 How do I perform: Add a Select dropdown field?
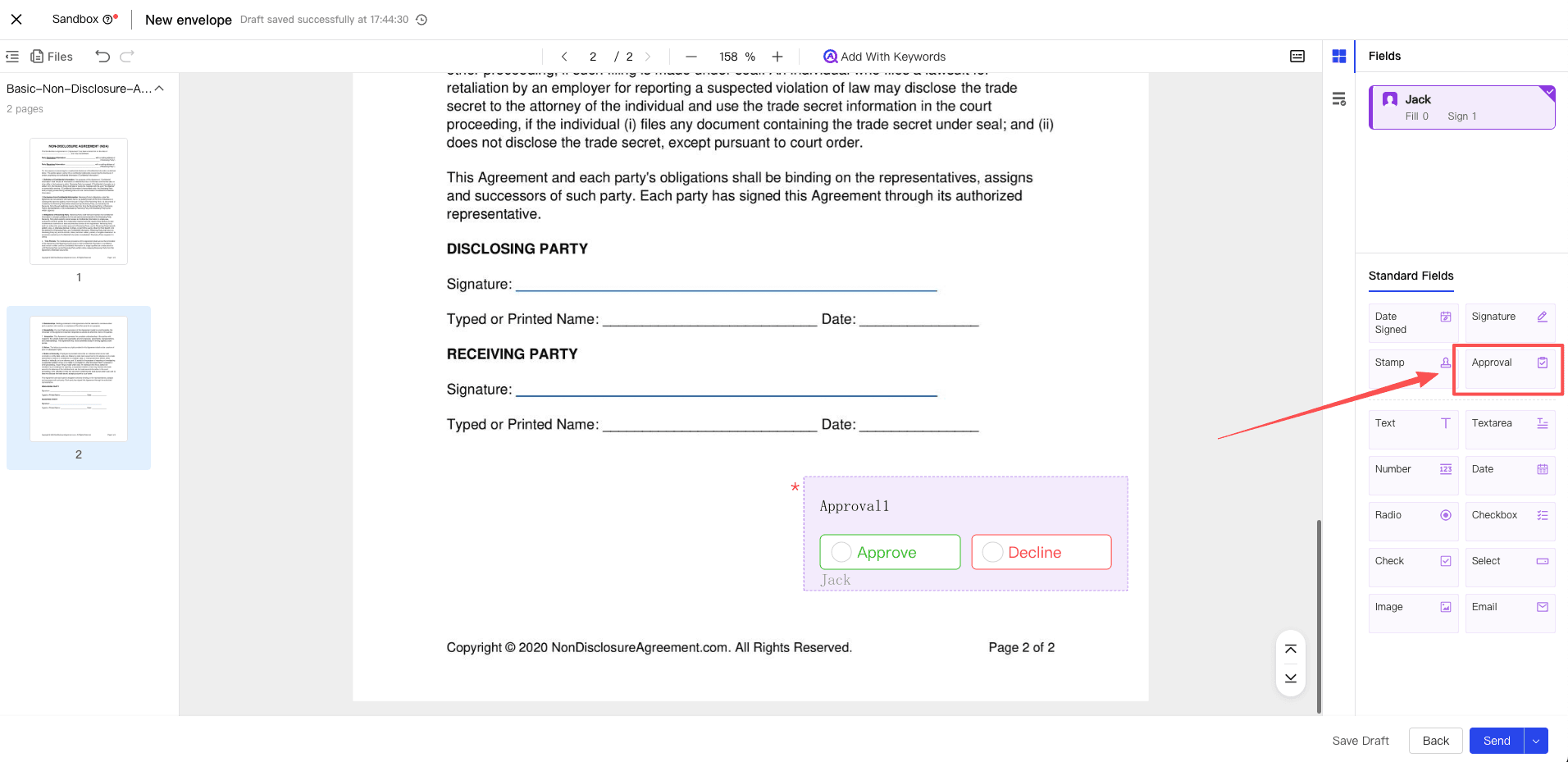click(x=1509, y=562)
